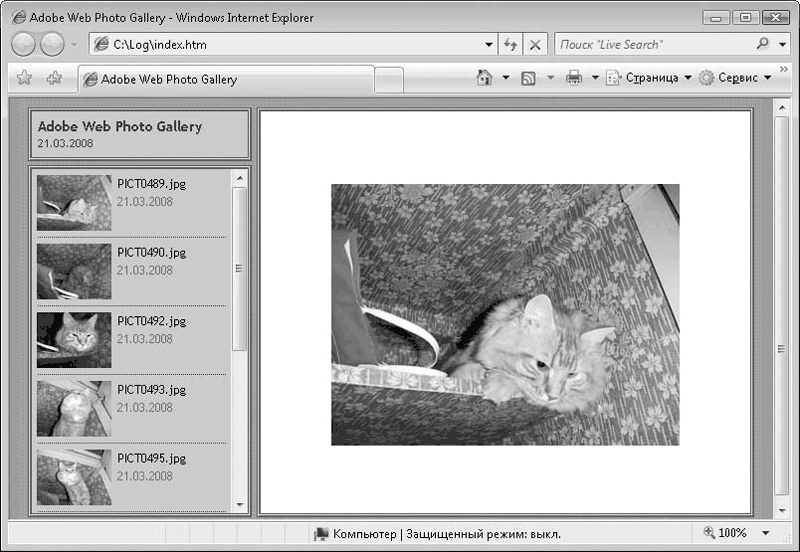This screenshot has height=552, width=800.
Task: Click the main page vertical scrollbar handle
Action: click(782, 306)
